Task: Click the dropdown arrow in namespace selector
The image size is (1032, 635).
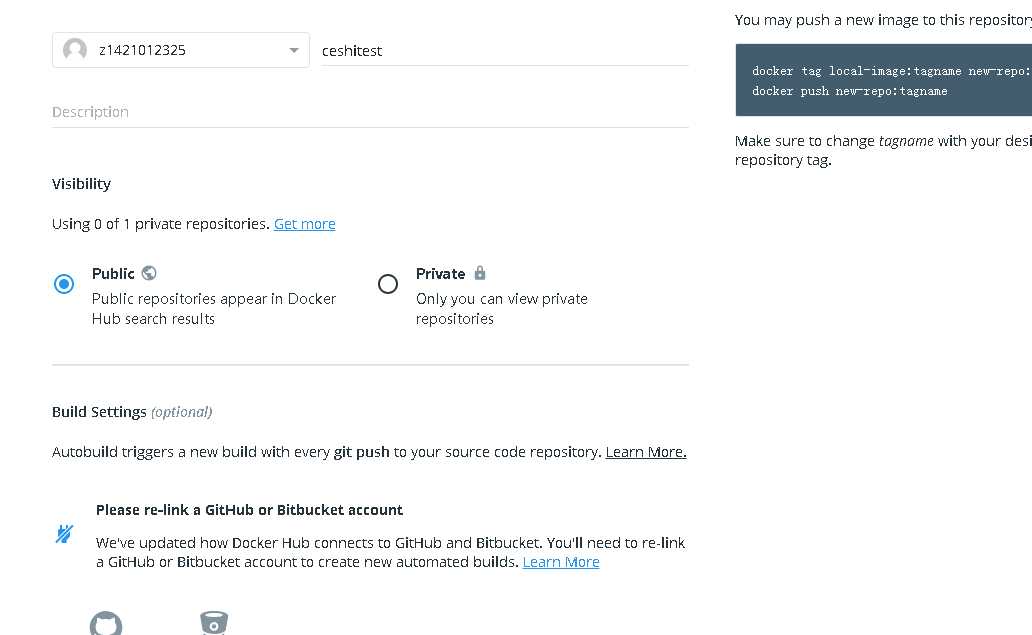Action: point(294,50)
